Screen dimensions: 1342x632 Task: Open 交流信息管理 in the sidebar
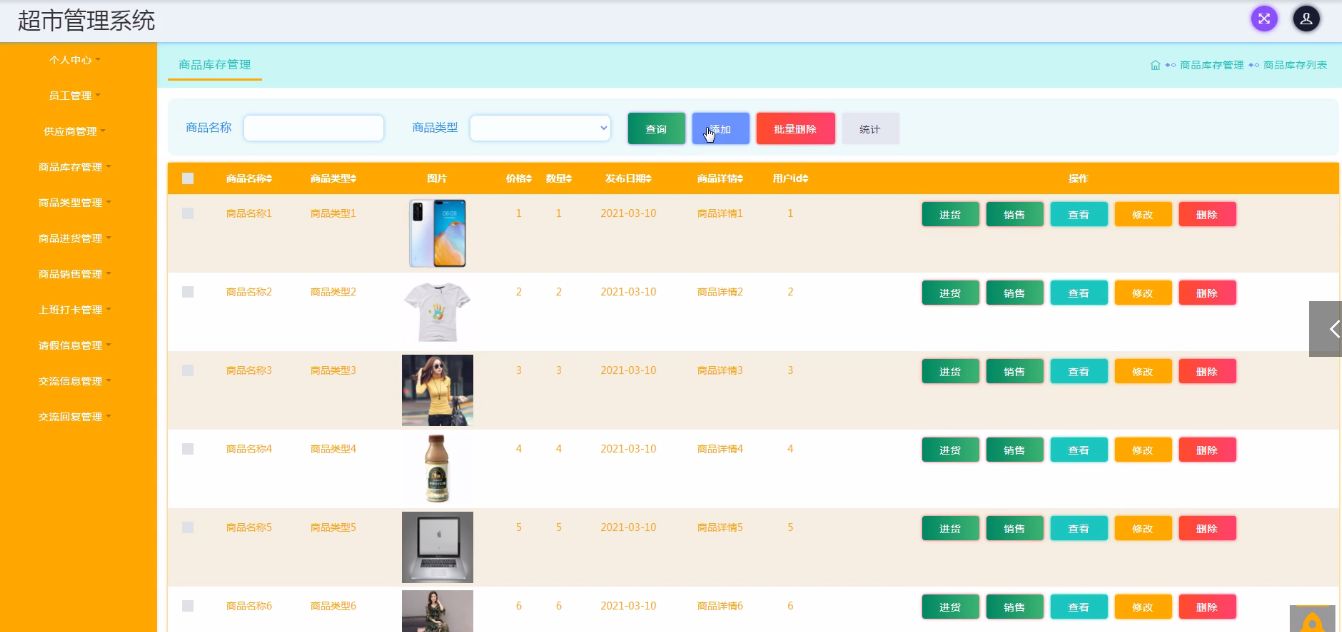tap(75, 381)
